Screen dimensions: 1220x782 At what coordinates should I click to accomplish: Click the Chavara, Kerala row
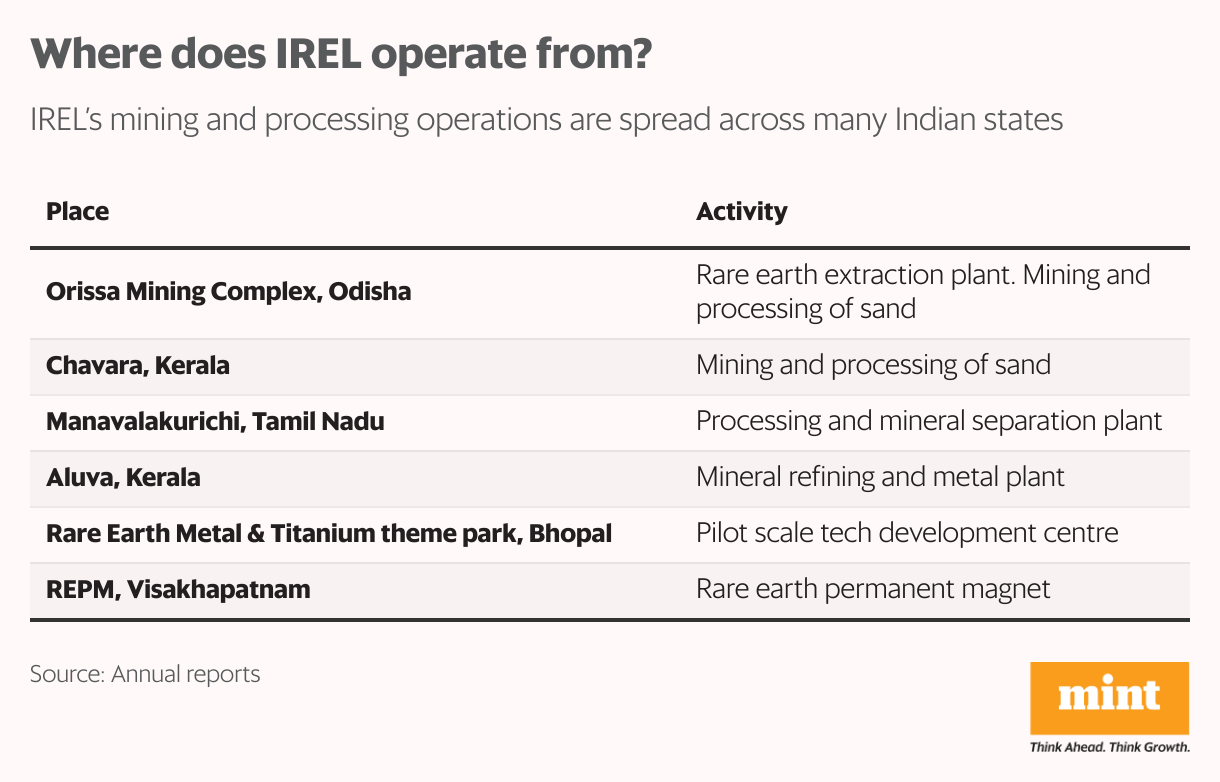(610, 366)
